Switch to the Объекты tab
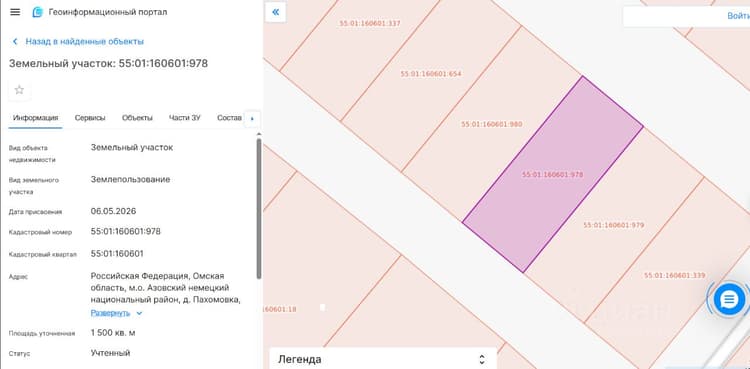This screenshot has height=369, width=750. (137, 118)
